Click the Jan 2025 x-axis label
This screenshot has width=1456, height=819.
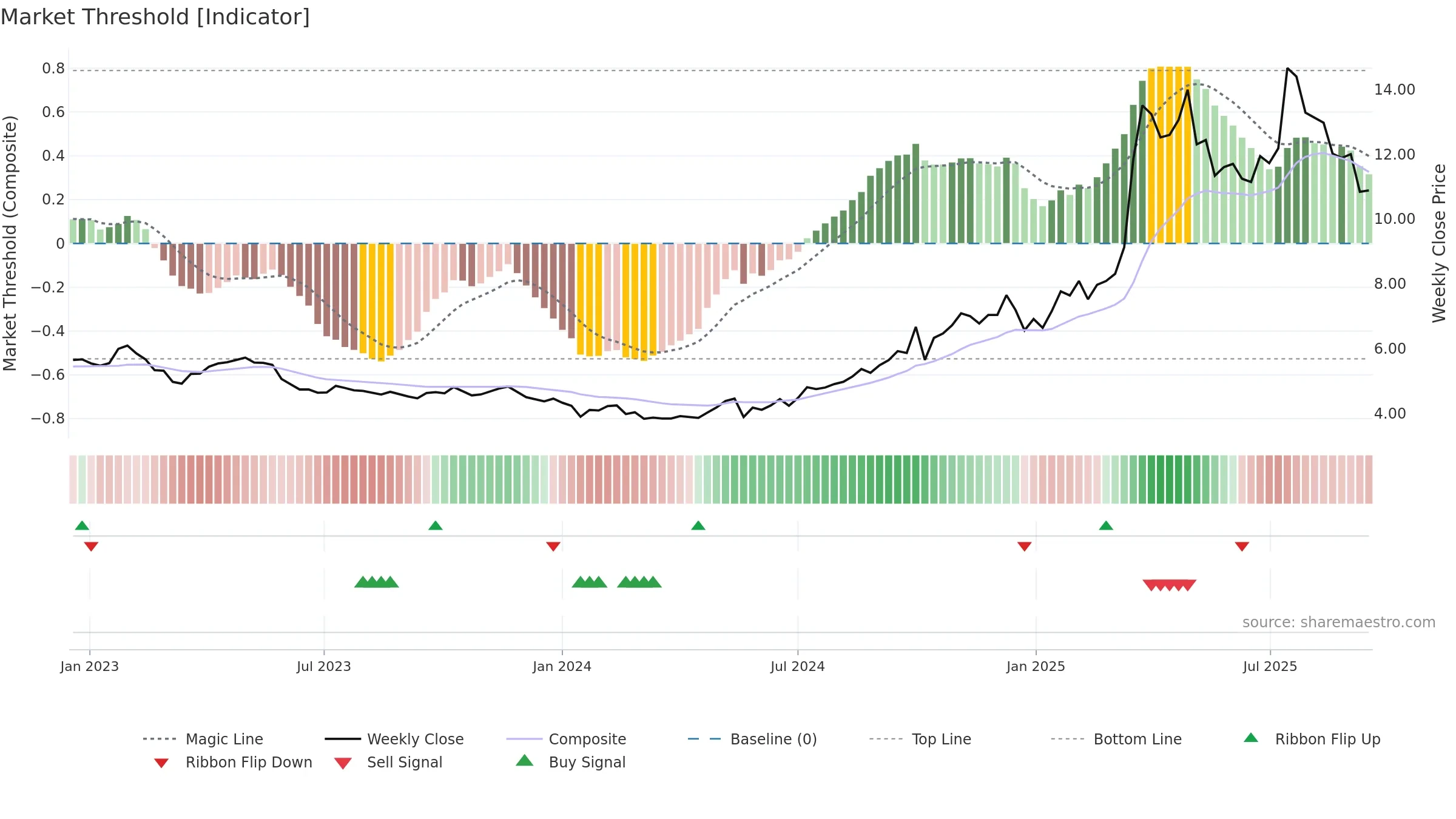[1036, 666]
